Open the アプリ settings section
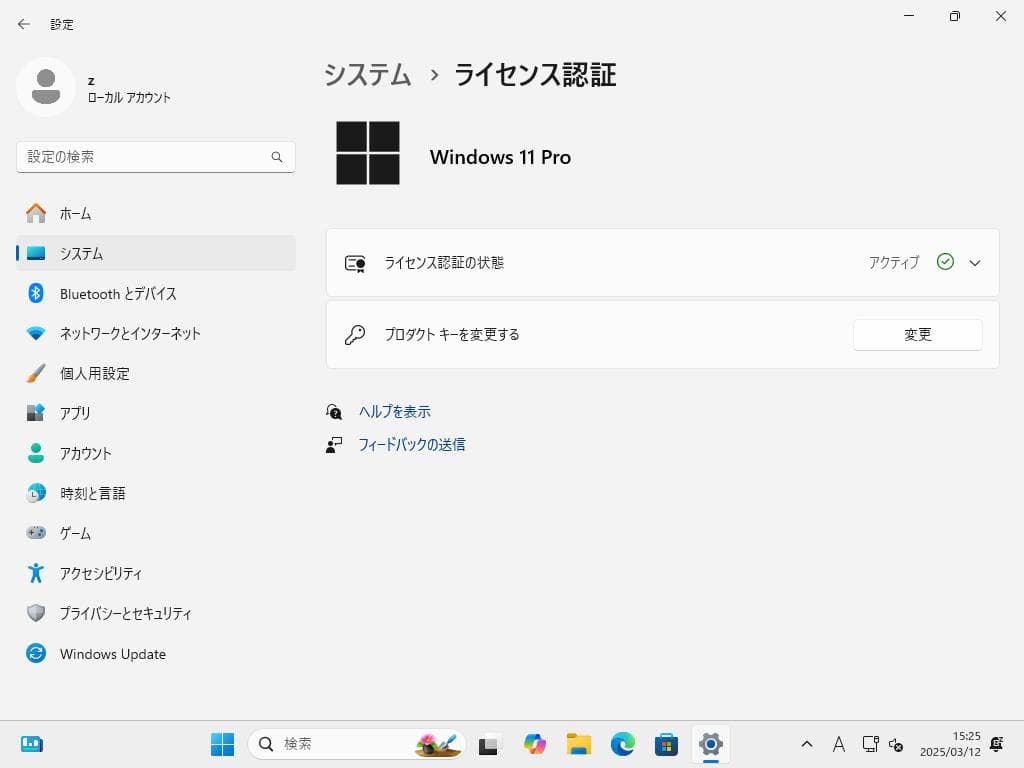The image size is (1024, 768). [x=77, y=413]
